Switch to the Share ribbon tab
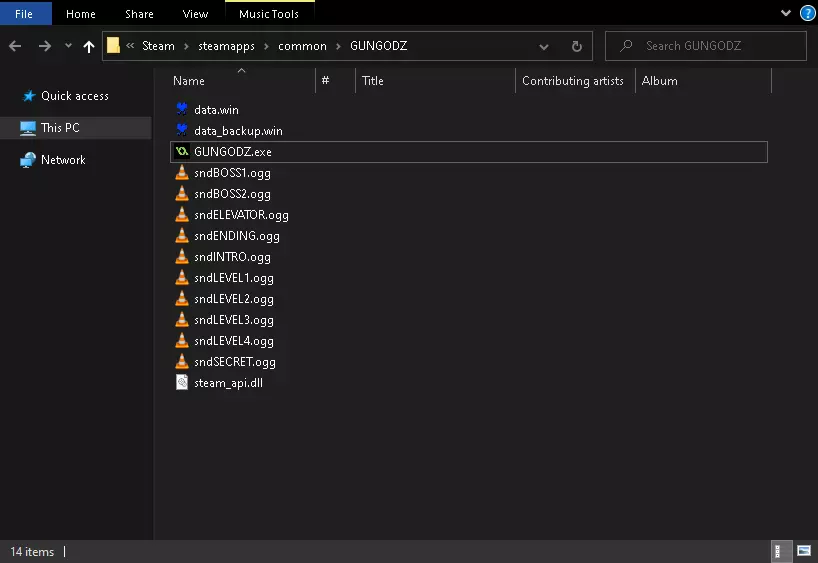The image size is (818, 563). click(x=139, y=14)
